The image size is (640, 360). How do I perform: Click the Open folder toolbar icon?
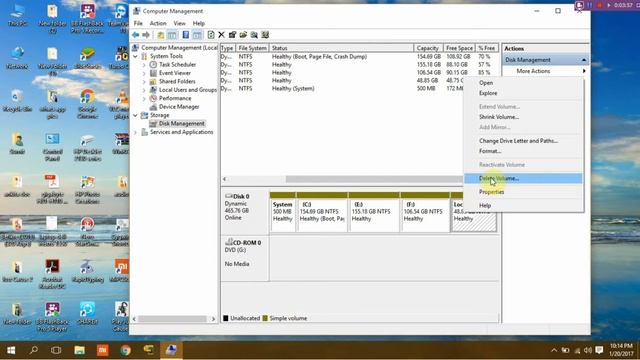tap(243, 35)
